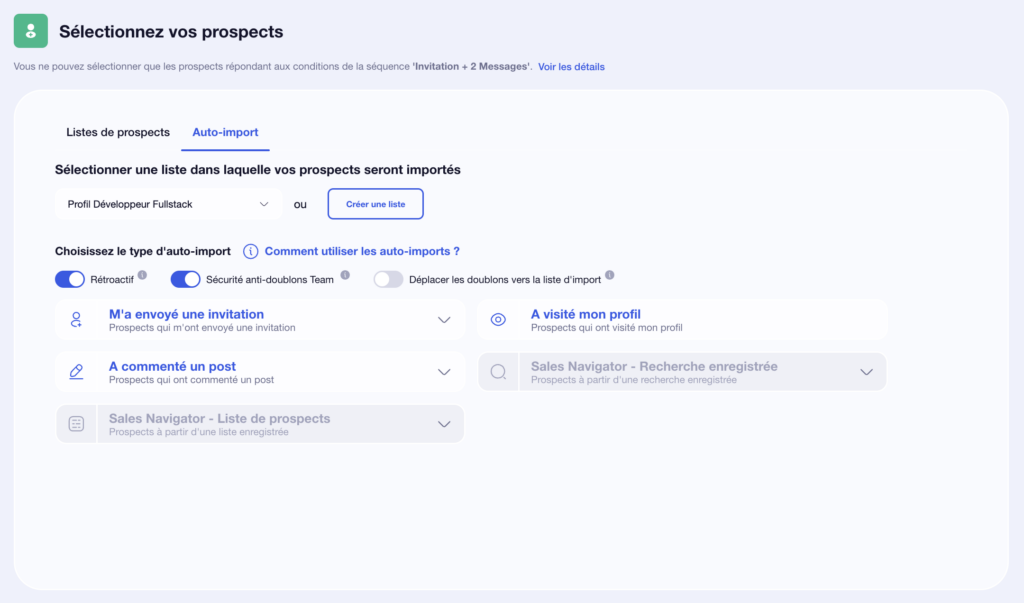The height and width of the screenshot is (603, 1024).
Task: Click the eye icon beside A visité mon profil
Action: pos(499,319)
